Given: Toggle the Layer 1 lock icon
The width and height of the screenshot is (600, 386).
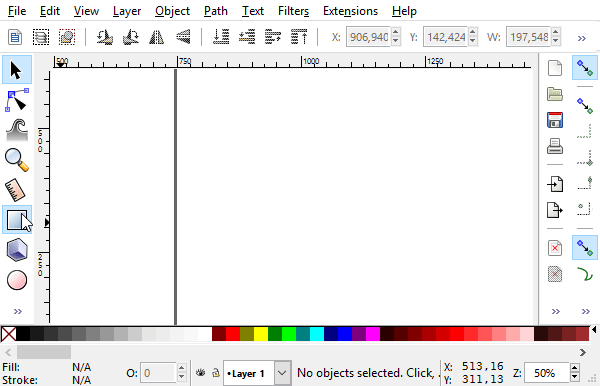Looking at the screenshot, I should click(x=216, y=373).
